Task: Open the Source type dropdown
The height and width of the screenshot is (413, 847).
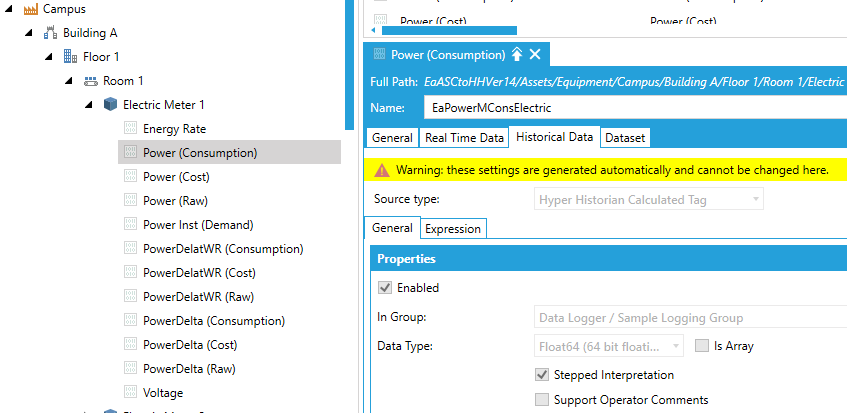Action: 648,200
